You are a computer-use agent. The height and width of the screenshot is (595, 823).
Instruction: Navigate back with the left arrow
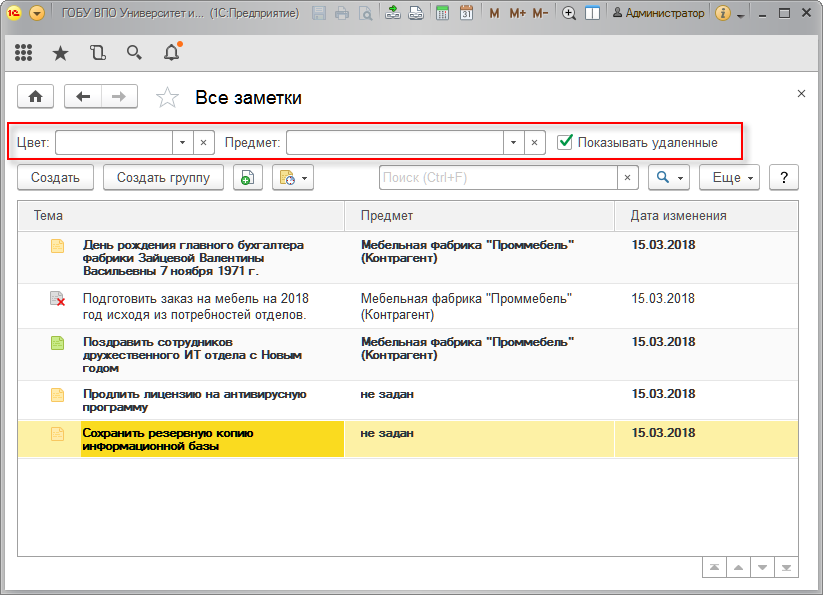coord(83,97)
